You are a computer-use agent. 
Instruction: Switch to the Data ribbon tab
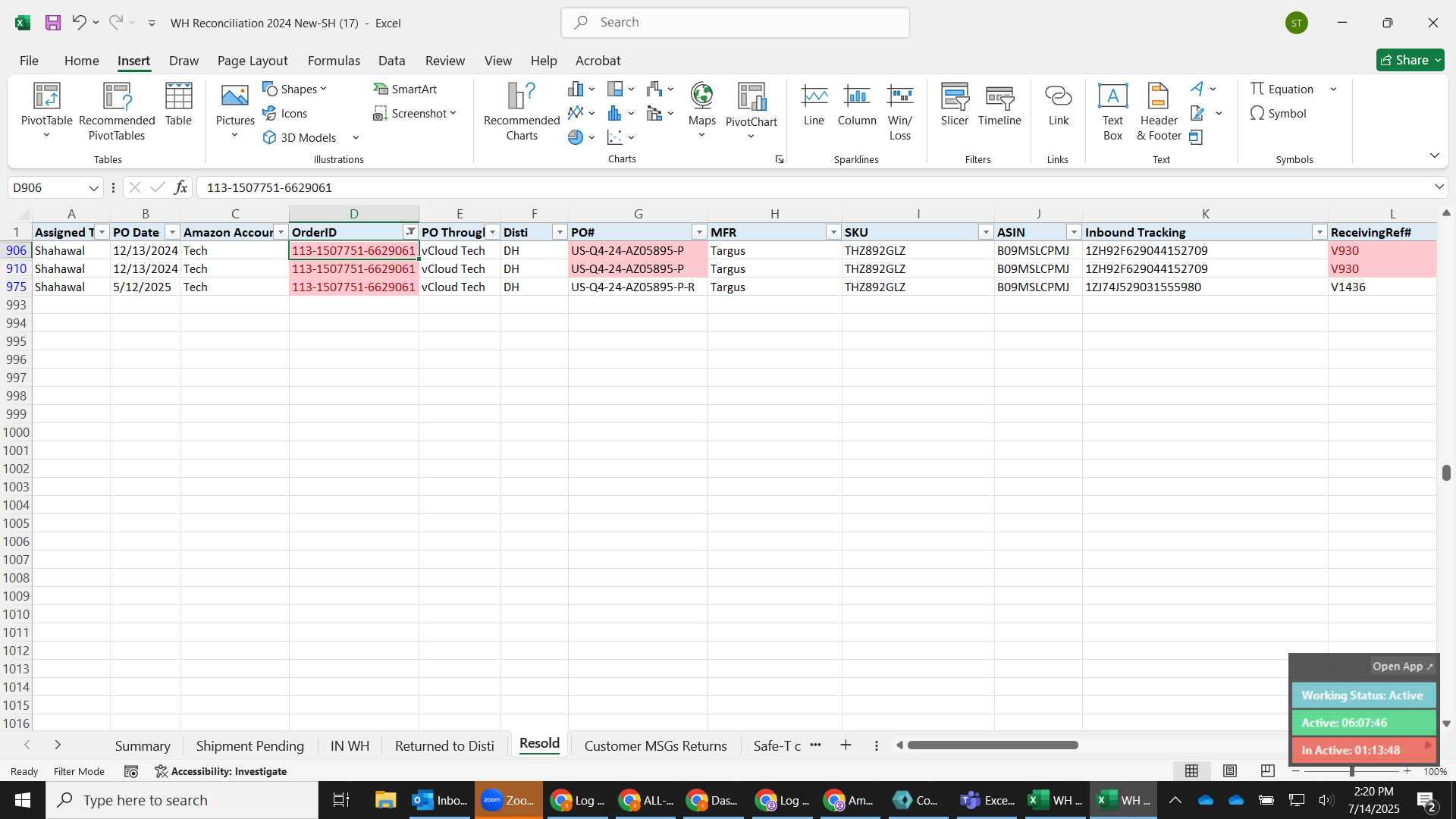391,61
